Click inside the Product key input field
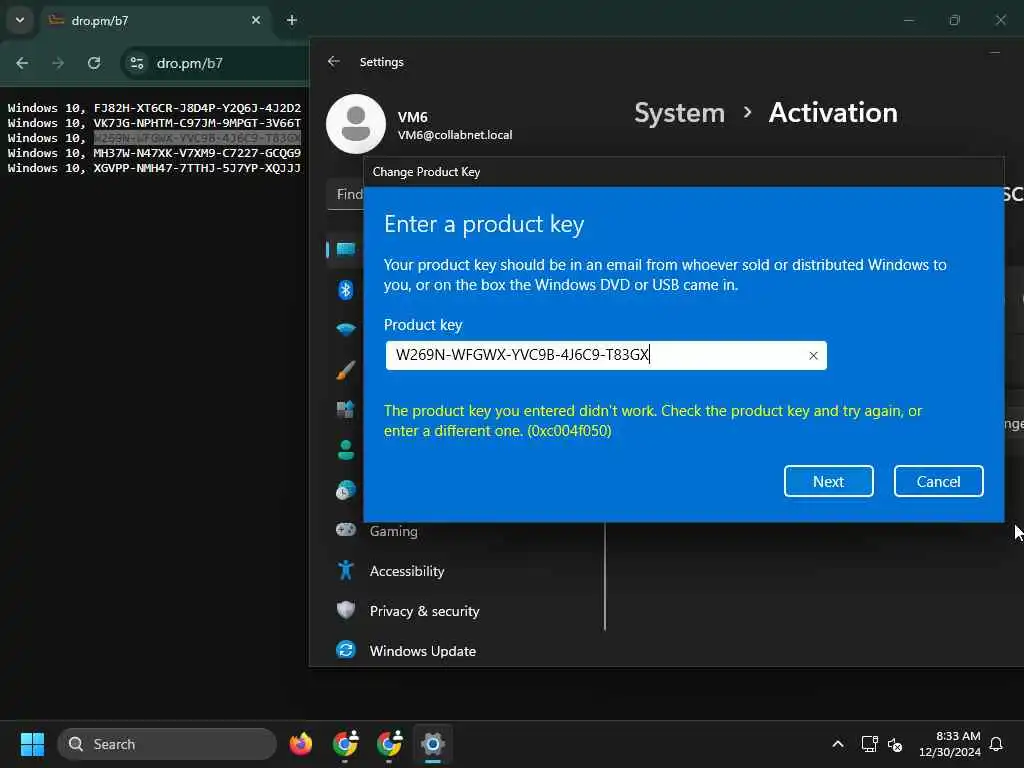This screenshot has height=768, width=1024. (605, 355)
